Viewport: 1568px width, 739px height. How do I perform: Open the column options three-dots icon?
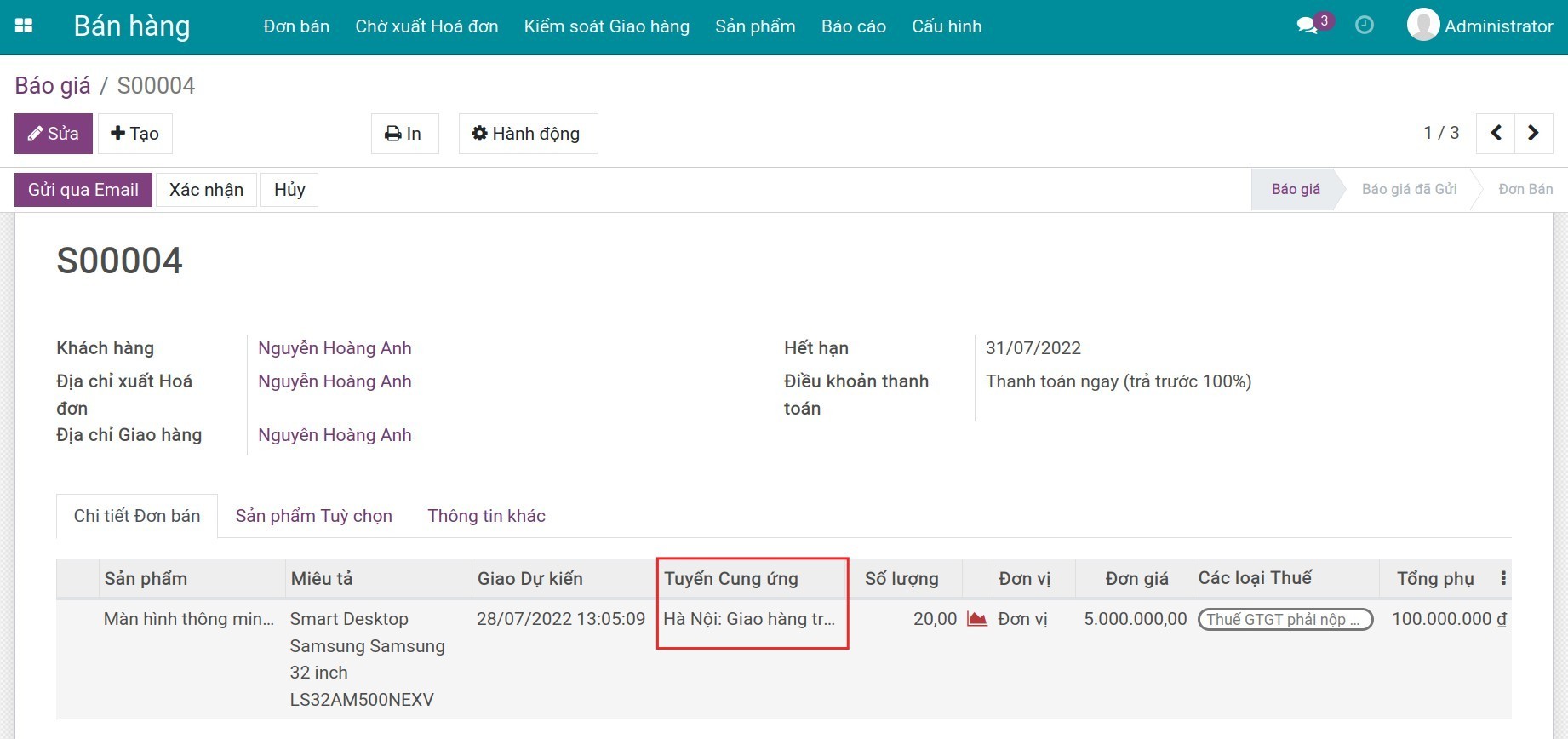pyautogui.click(x=1502, y=579)
